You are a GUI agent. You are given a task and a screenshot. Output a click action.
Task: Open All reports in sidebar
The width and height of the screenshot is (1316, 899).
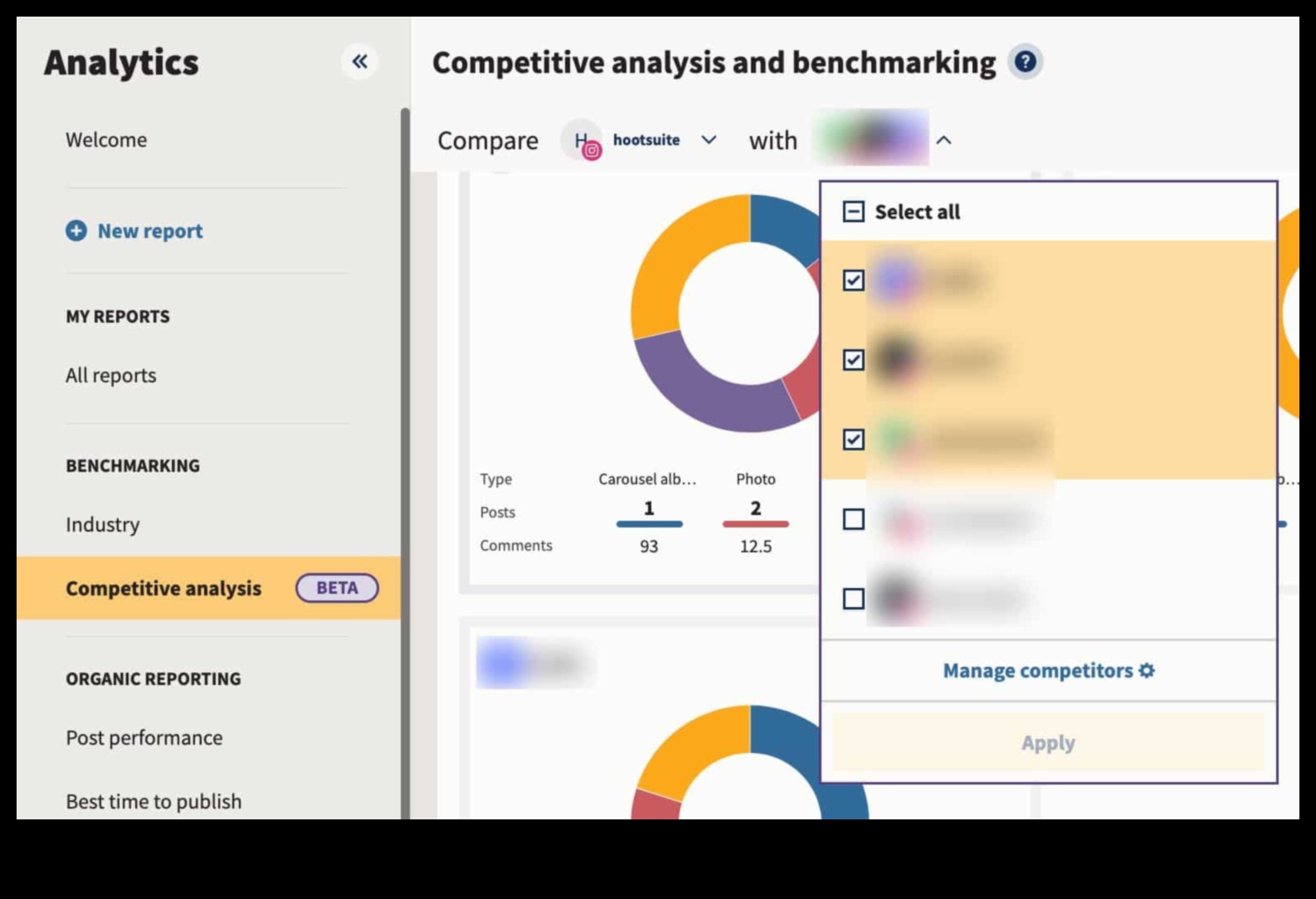point(111,376)
